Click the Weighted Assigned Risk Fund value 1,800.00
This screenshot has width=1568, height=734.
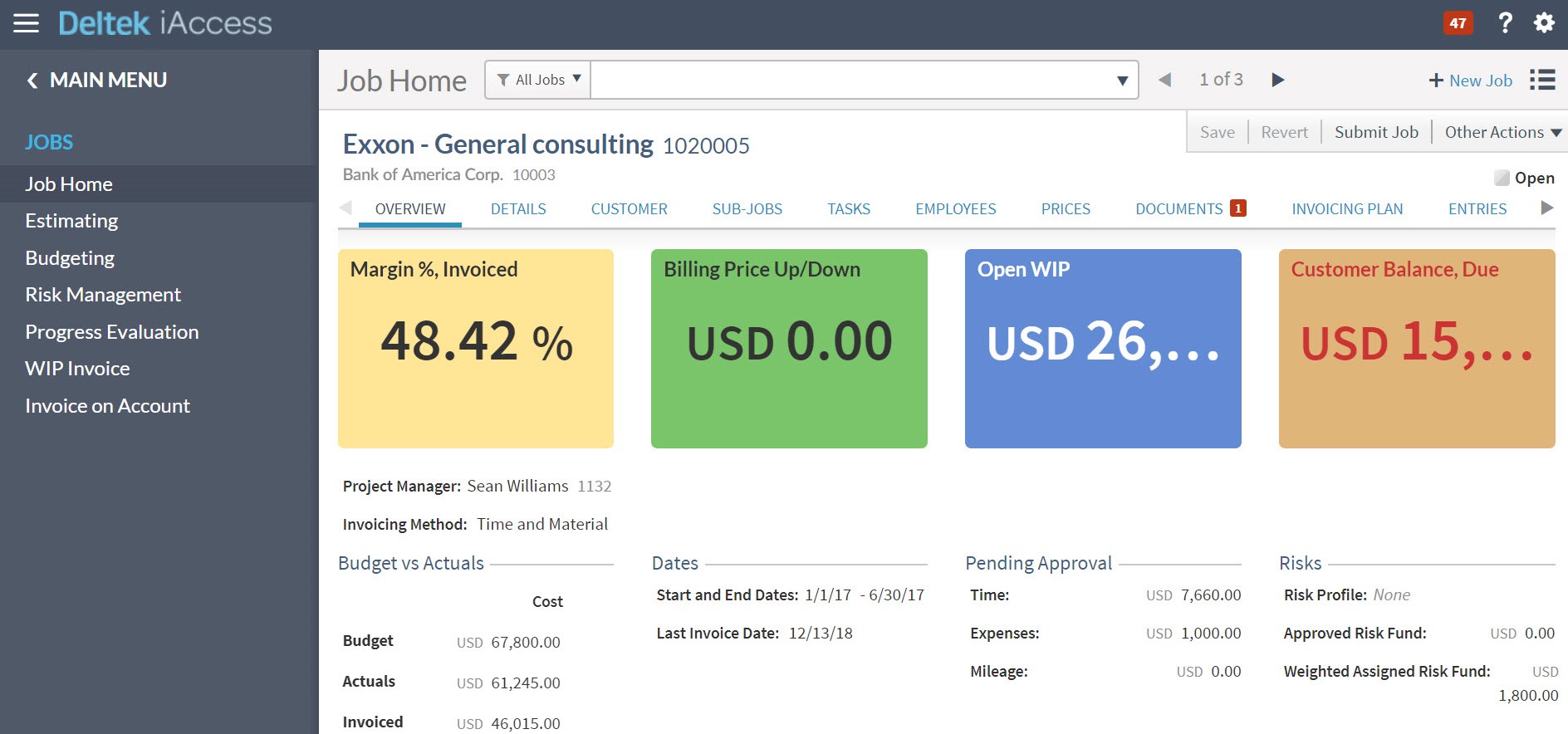point(1528,695)
